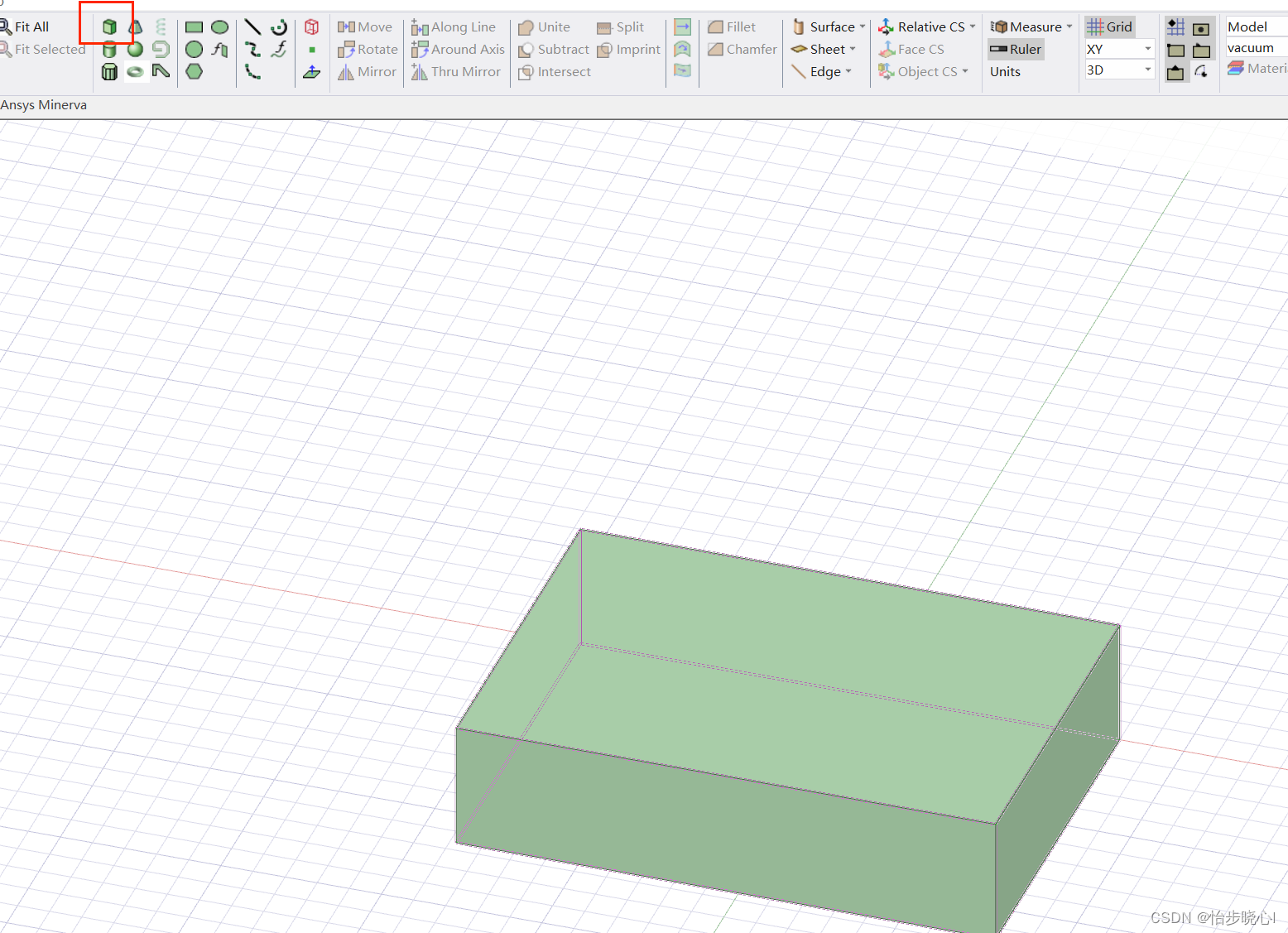Click the Chamfer button
Viewport: 1288px width, 933px height.
click(743, 50)
